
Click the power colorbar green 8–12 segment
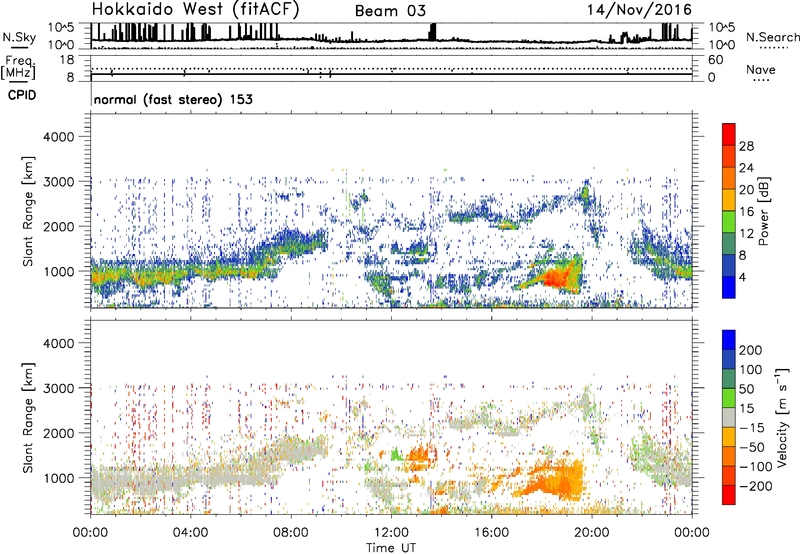click(729, 243)
